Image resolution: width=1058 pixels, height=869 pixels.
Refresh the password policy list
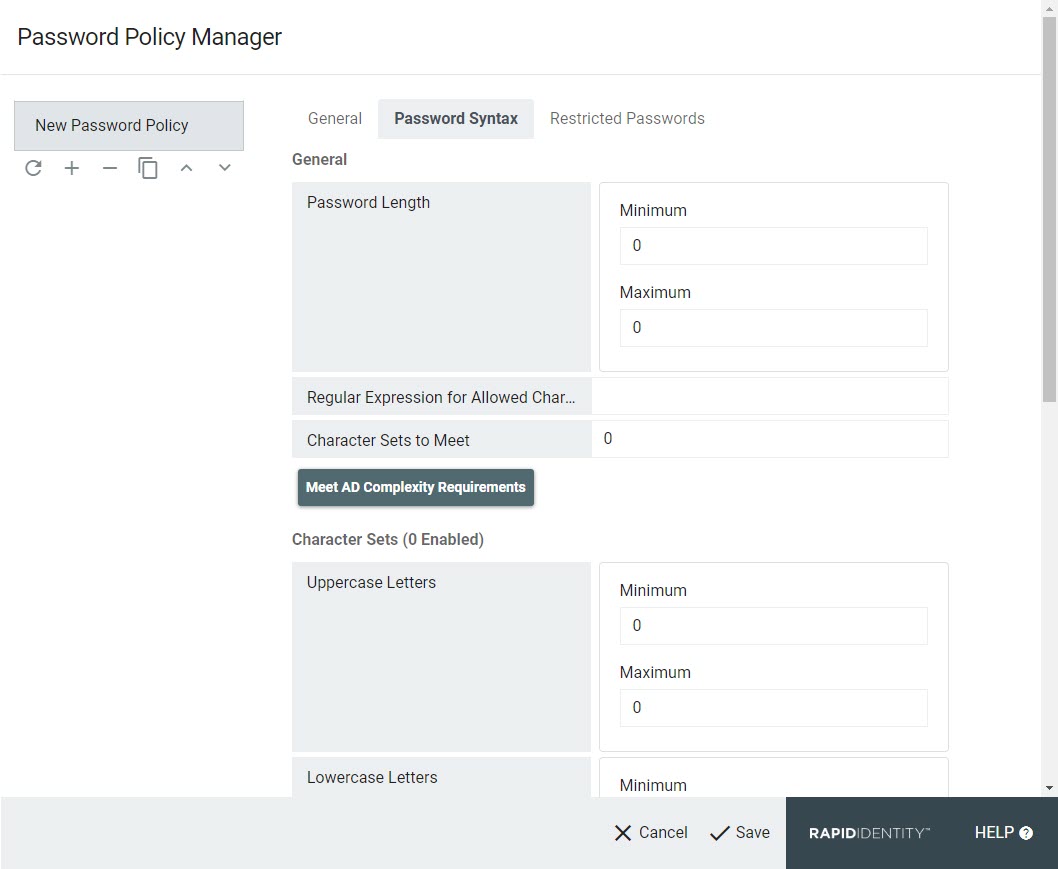pos(33,168)
